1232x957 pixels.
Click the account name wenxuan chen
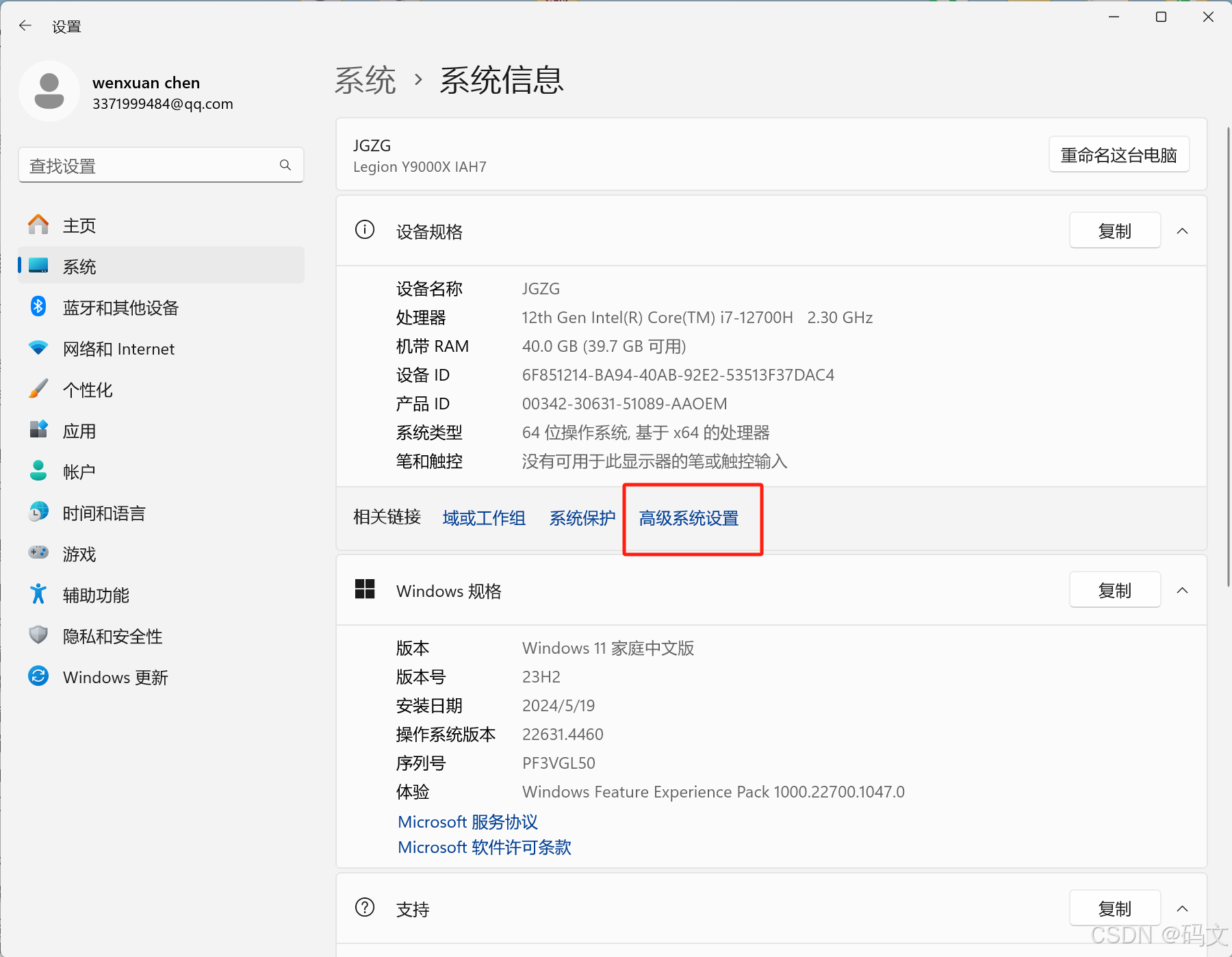pos(146,83)
